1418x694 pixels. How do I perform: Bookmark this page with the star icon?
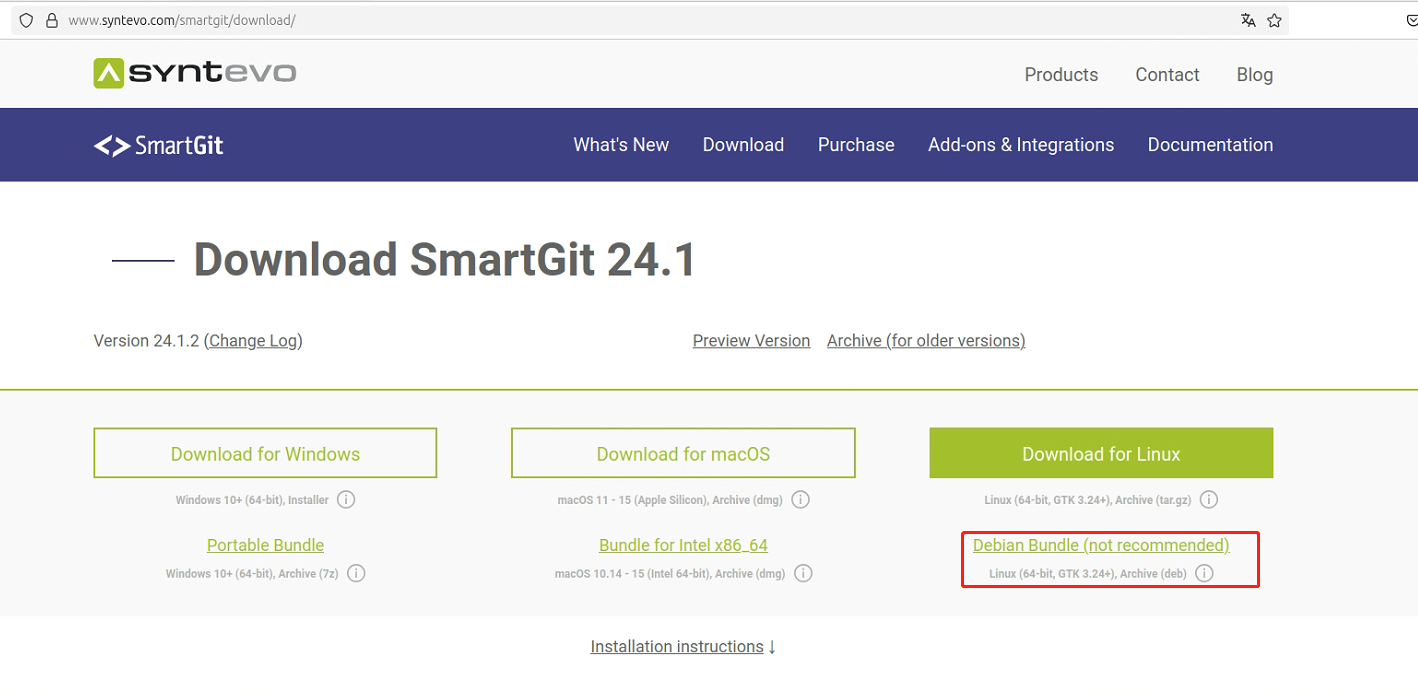[1274, 20]
